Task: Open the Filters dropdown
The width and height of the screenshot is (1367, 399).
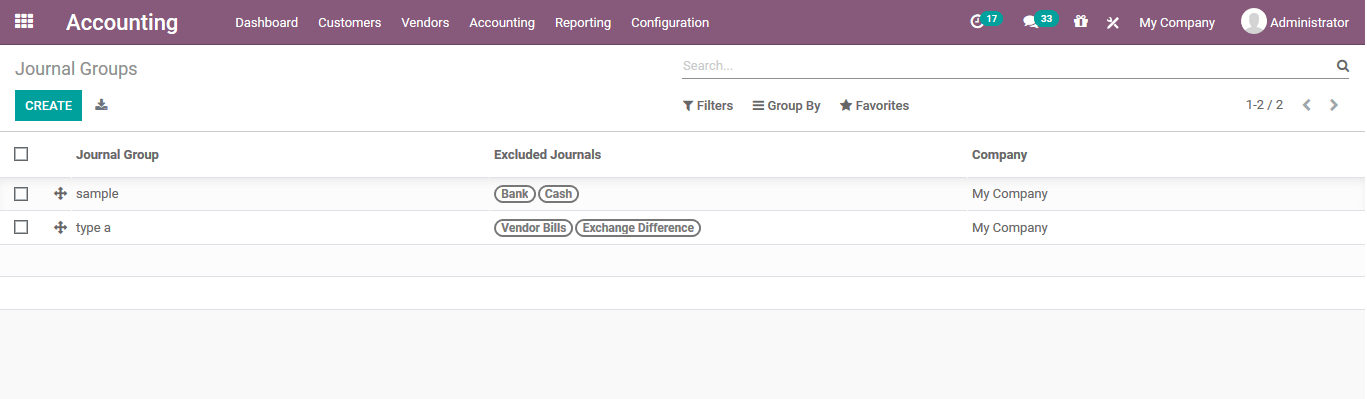Action: [x=708, y=105]
